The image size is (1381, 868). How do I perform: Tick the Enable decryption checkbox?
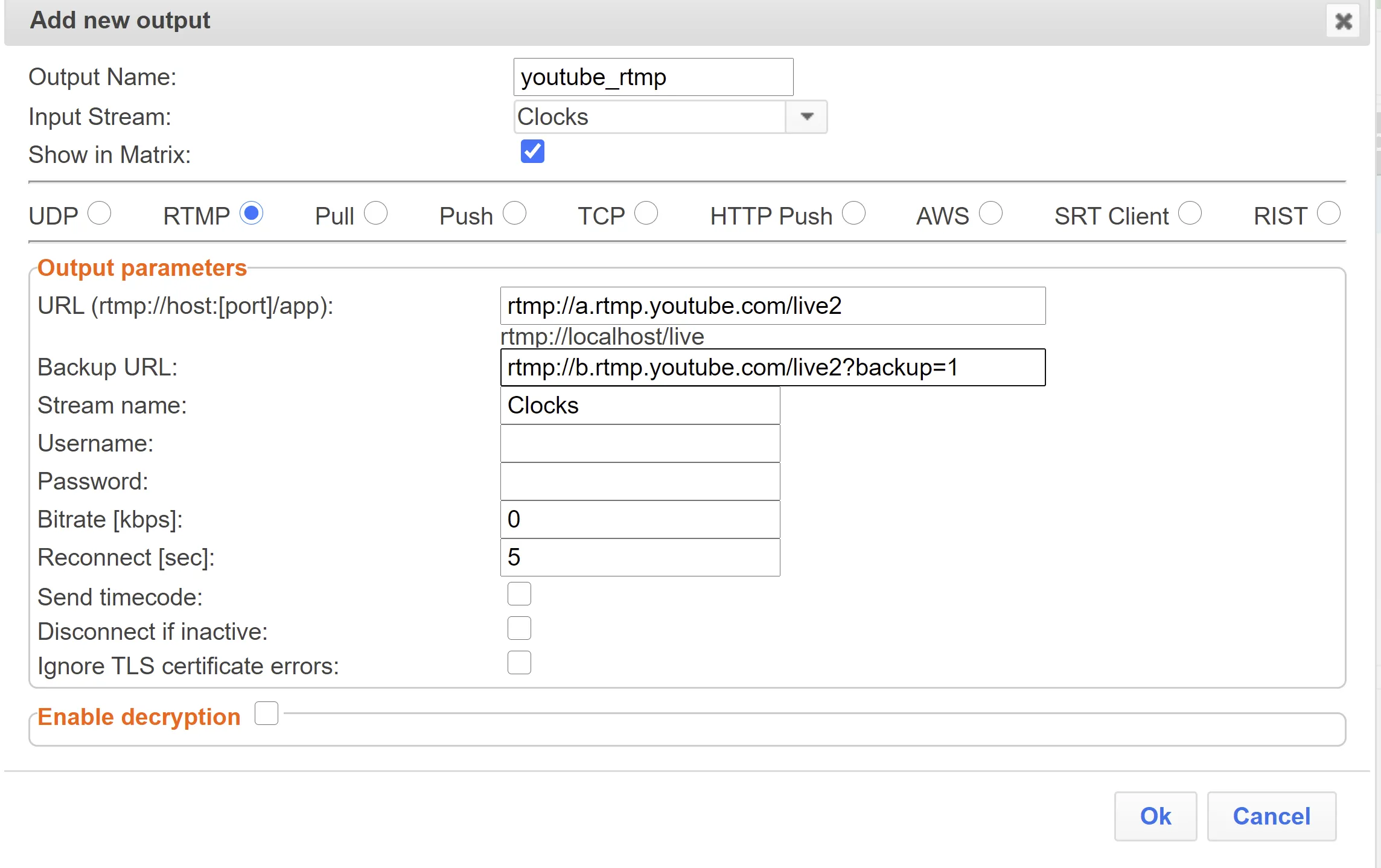tap(266, 713)
